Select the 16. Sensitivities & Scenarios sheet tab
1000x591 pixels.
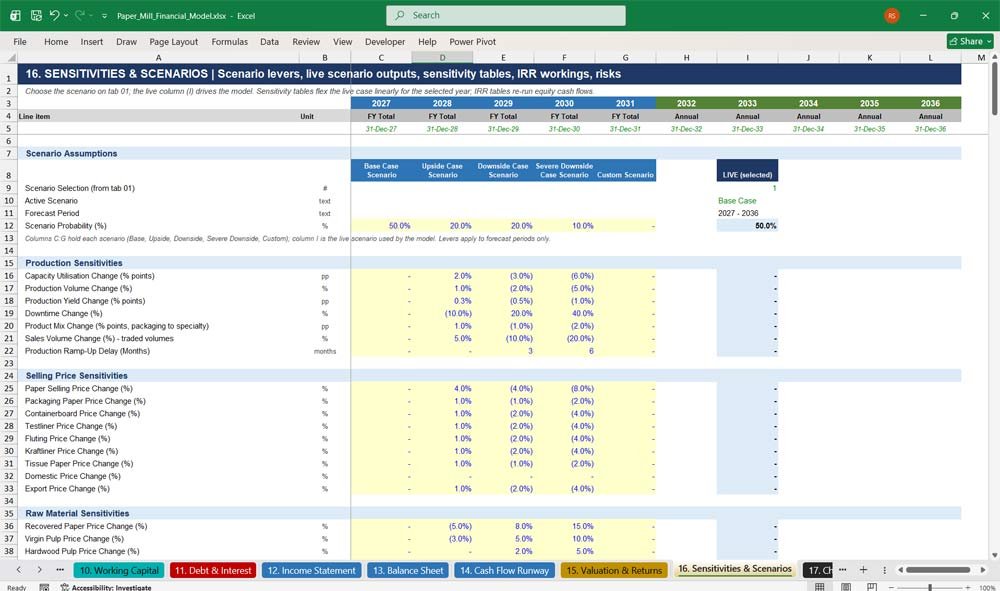point(735,569)
